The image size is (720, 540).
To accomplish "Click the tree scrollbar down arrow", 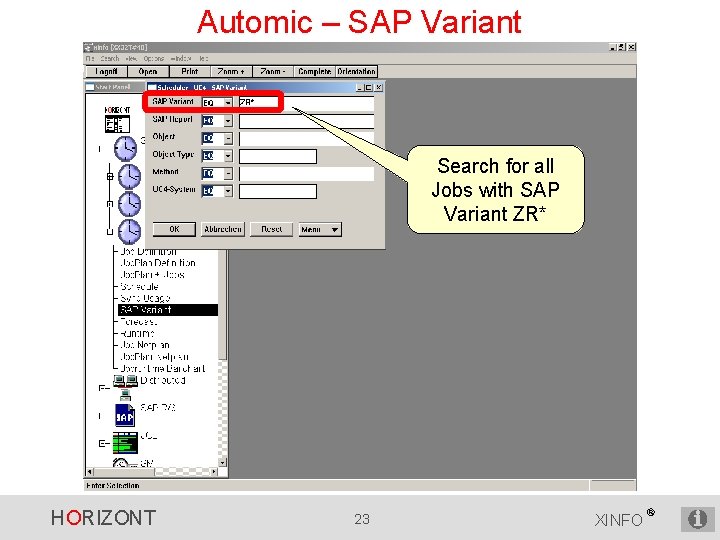I will pyautogui.click(x=222, y=463).
